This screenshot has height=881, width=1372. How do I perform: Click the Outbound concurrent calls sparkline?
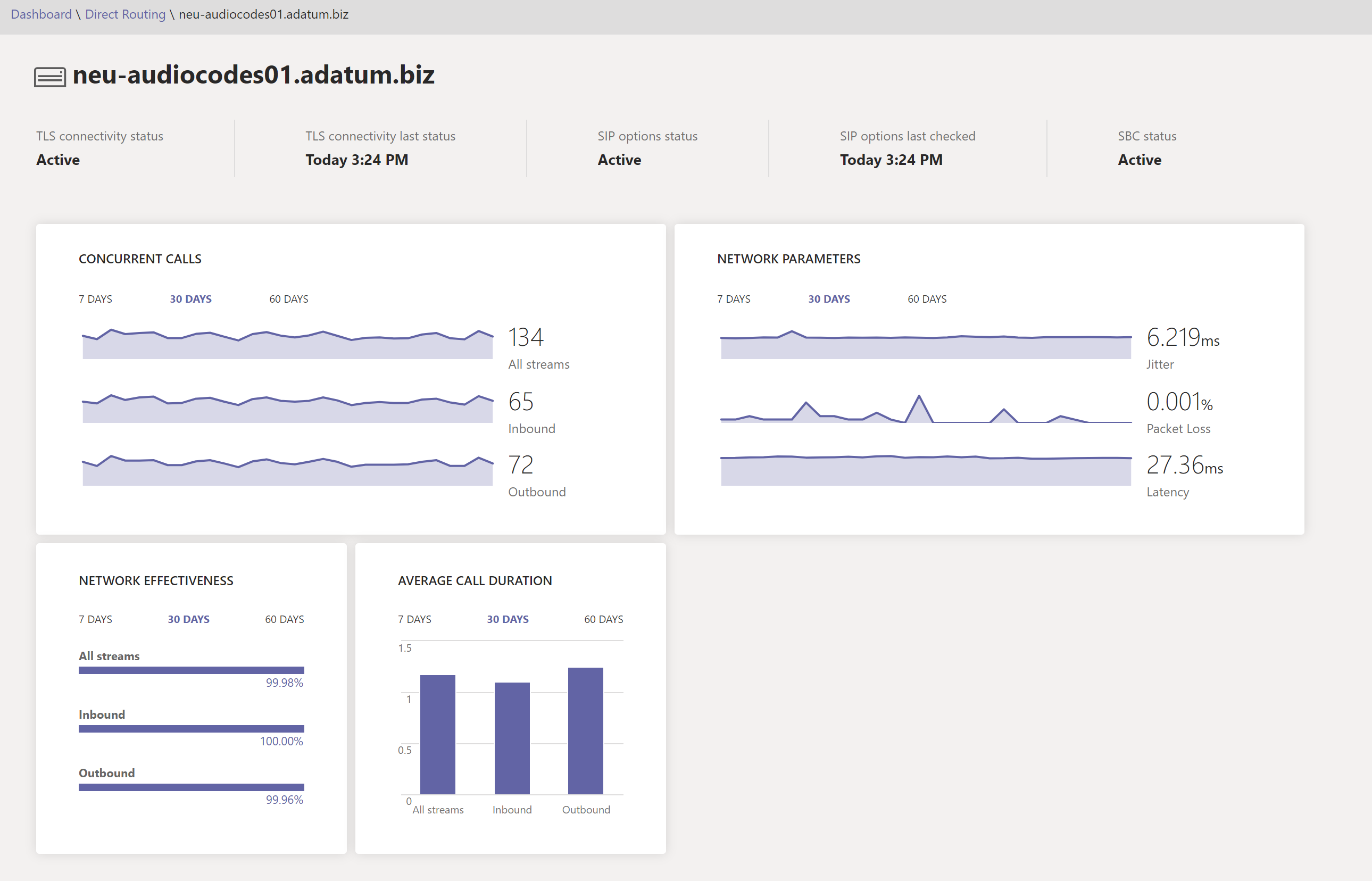point(288,471)
